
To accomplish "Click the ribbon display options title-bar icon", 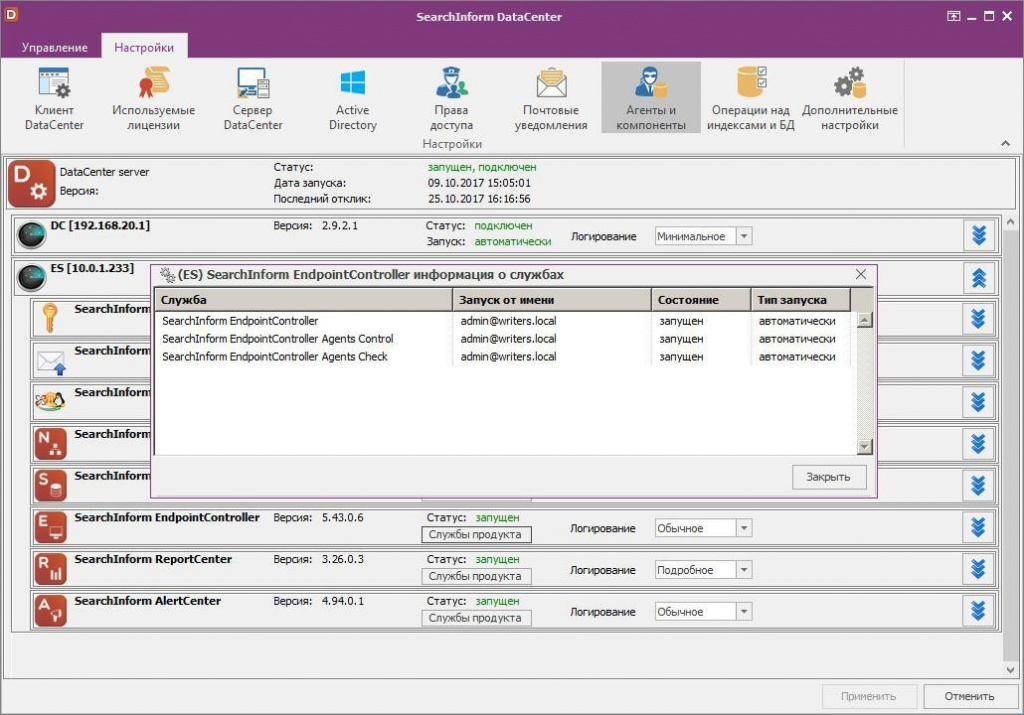I will click(953, 16).
